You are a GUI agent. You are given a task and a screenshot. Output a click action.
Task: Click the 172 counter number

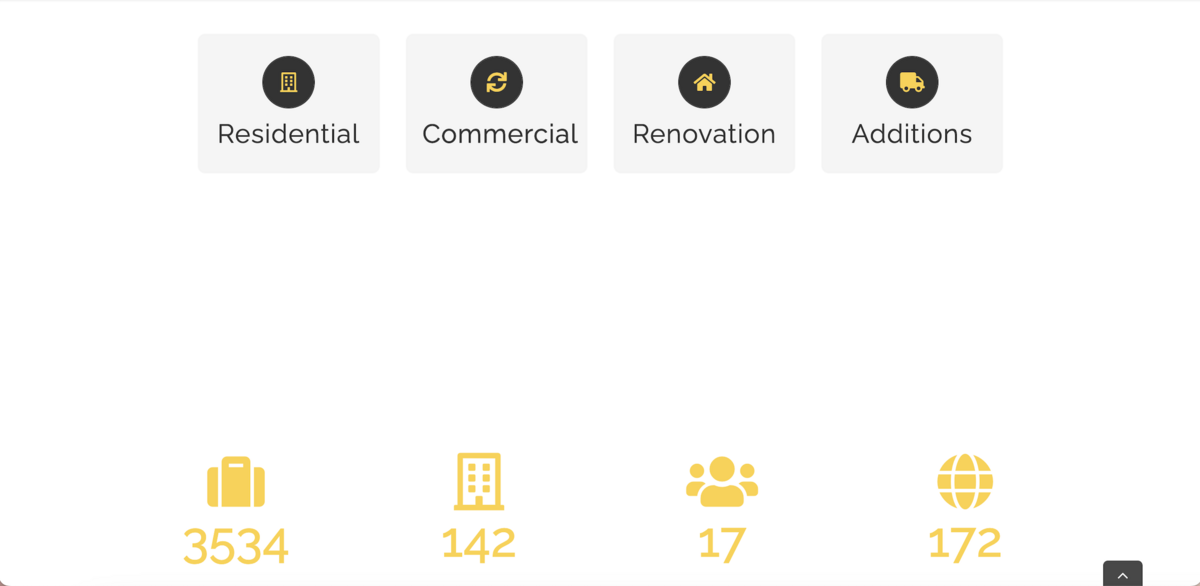[x=965, y=543]
